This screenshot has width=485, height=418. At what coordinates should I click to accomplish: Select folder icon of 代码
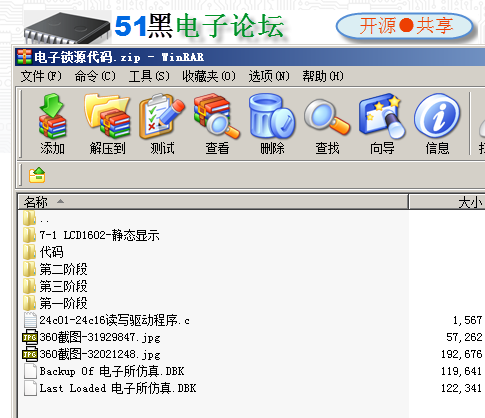[30, 252]
